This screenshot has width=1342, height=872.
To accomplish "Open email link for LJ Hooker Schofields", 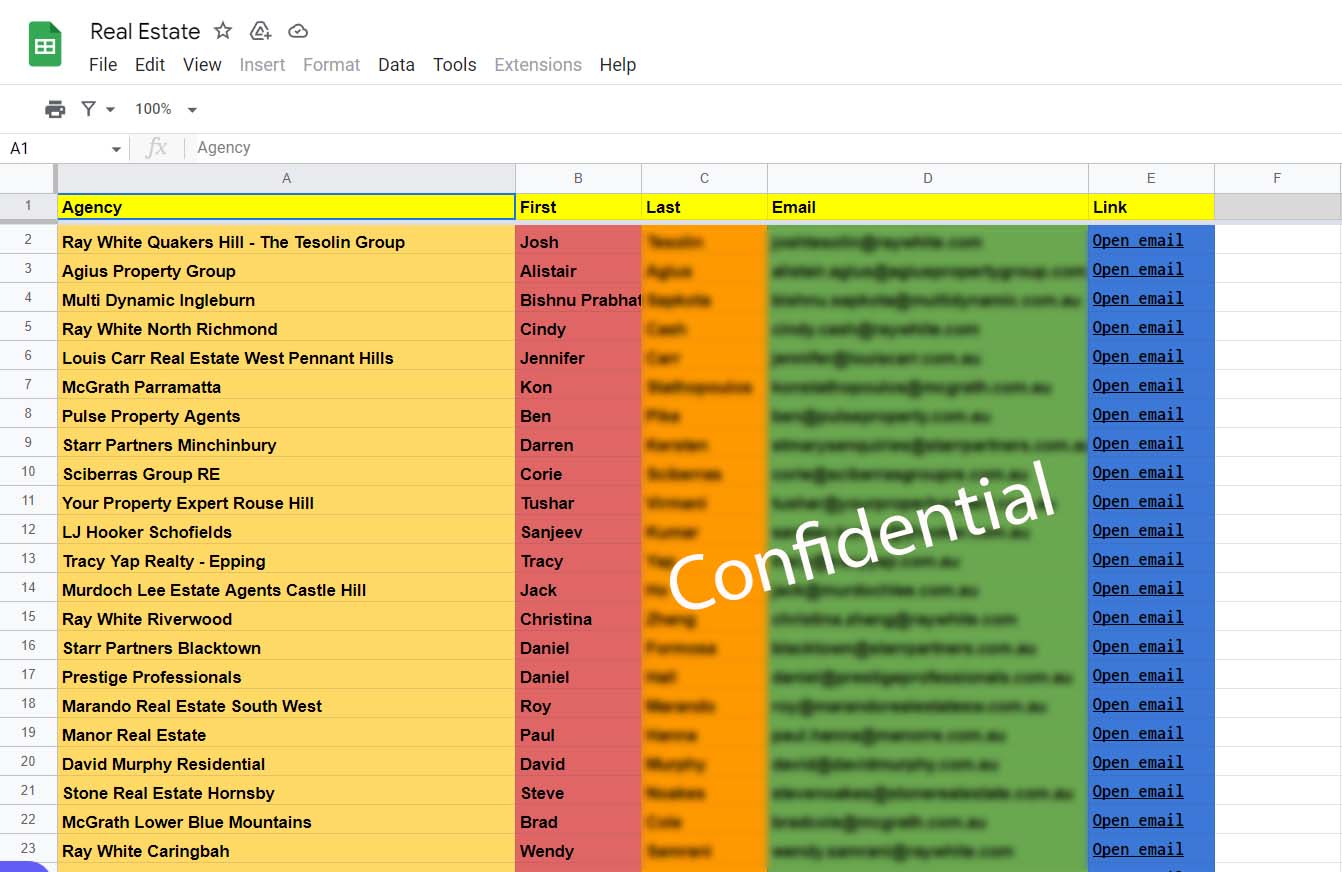I will pyautogui.click(x=1138, y=530).
